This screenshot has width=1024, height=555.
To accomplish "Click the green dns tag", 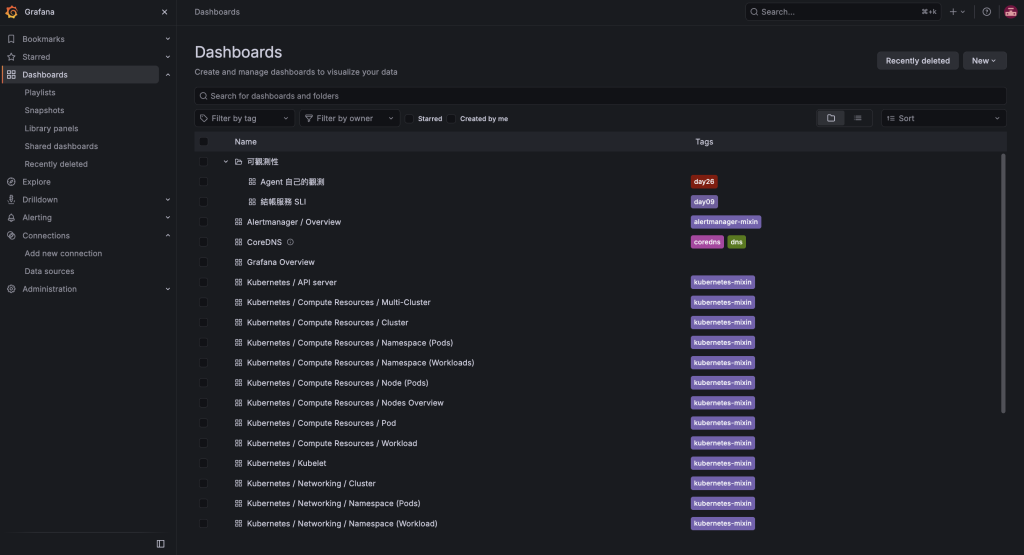I will tap(737, 242).
